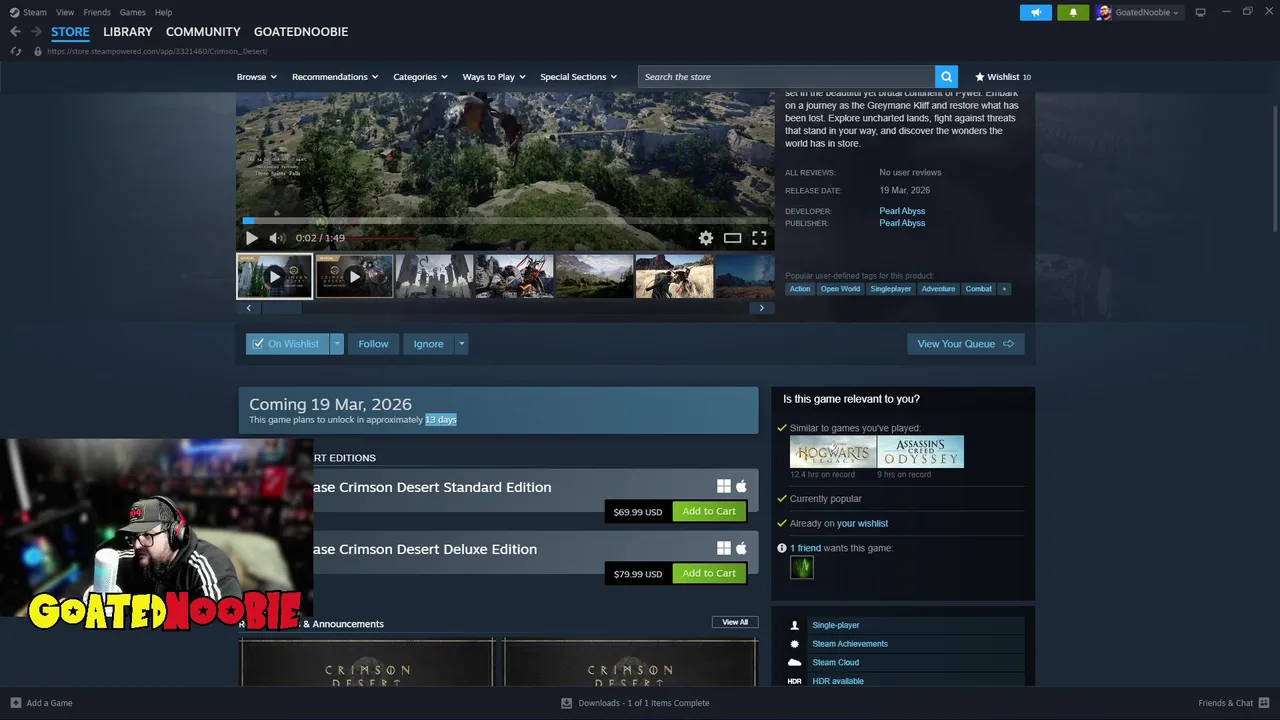Open Steam announcements megaphone
Screen dimensions: 1280x720
point(1036,12)
